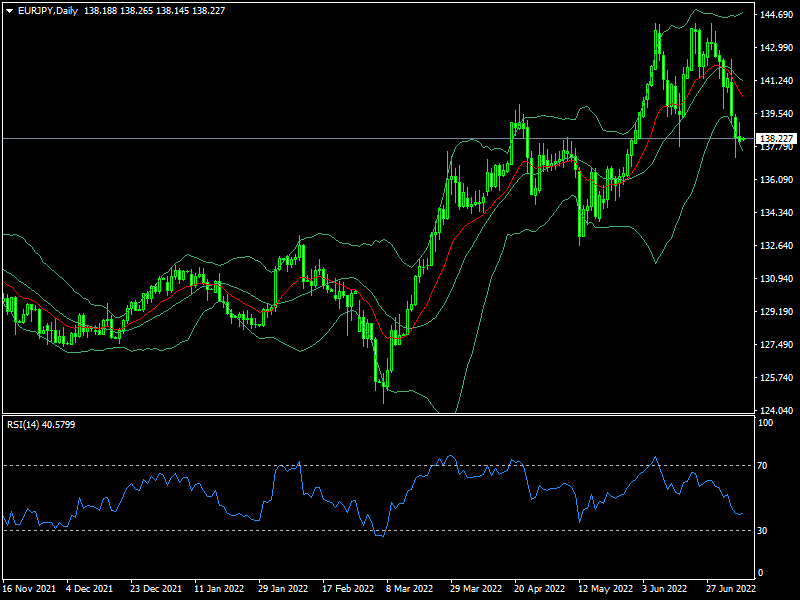
Task: Click the 23 Dec 2021 date label
Action: 156,589
